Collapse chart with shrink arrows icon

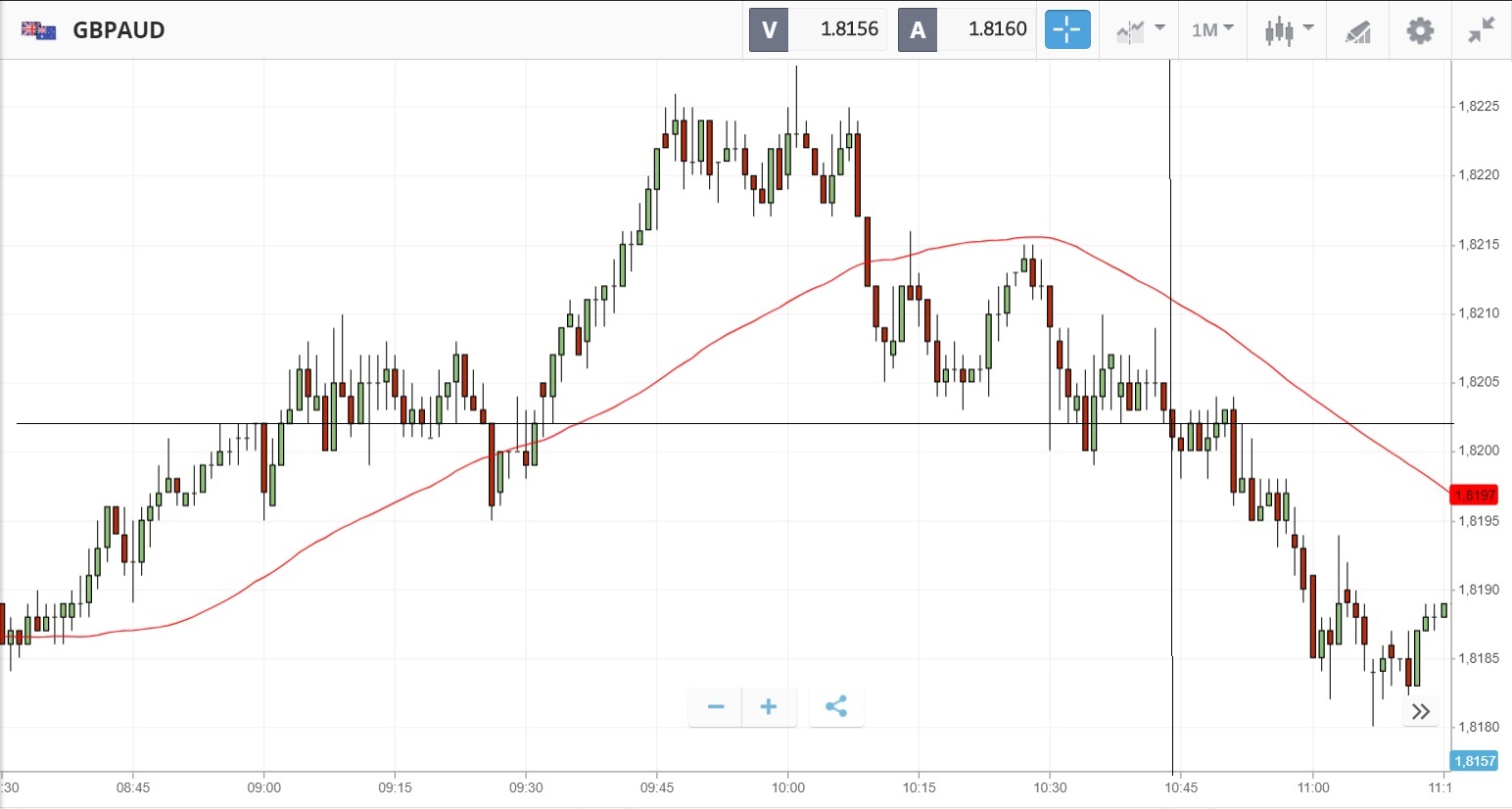(x=1481, y=30)
